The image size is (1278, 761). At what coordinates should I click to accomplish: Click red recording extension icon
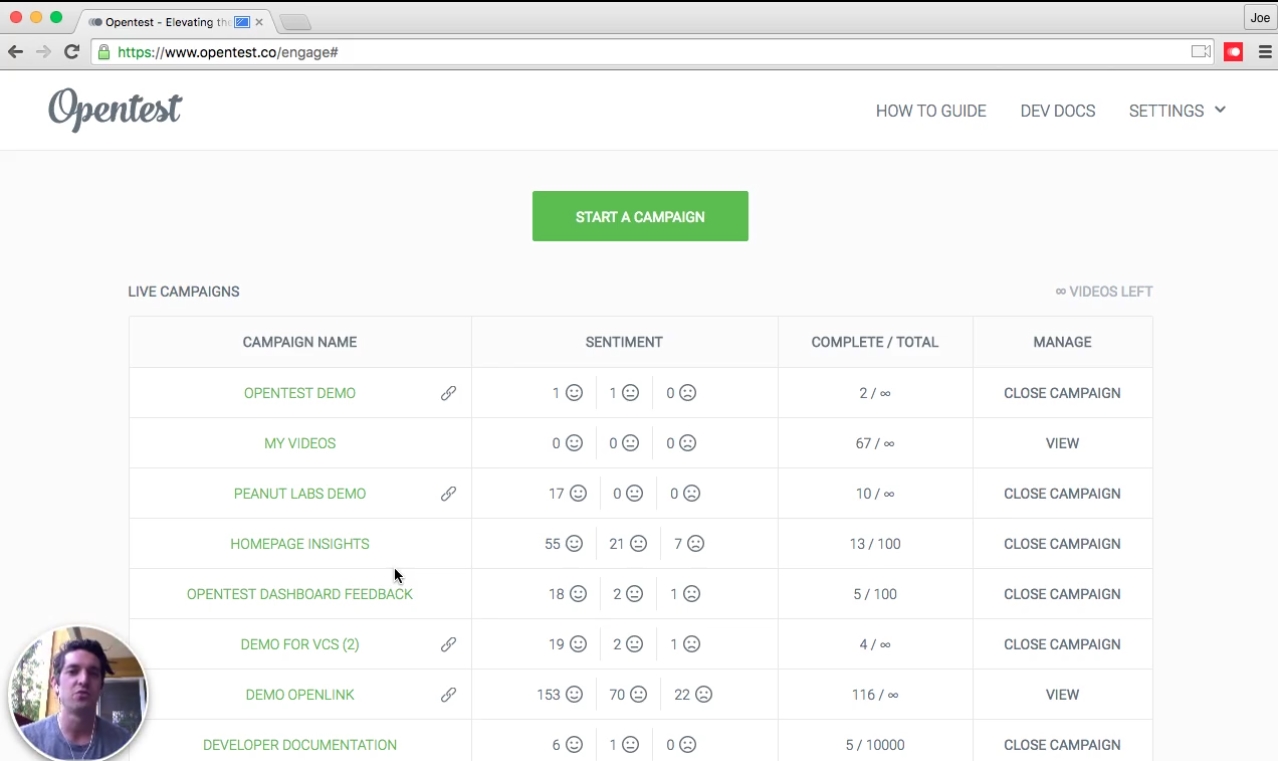click(1233, 52)
